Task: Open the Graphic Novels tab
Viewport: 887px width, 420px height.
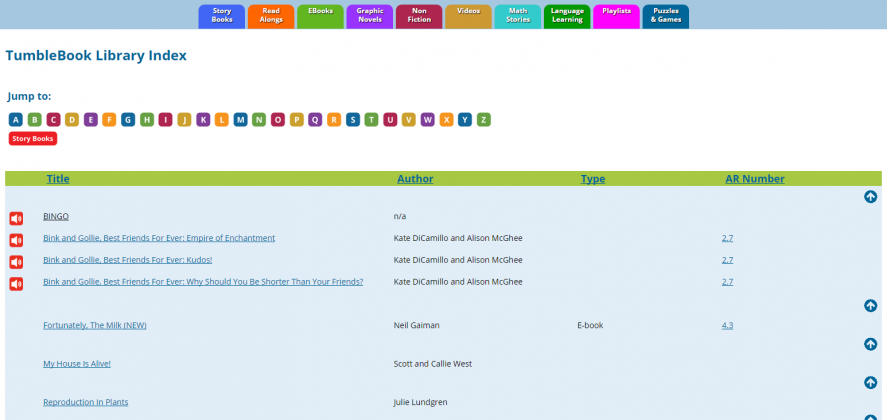Action: coord(369,15)
